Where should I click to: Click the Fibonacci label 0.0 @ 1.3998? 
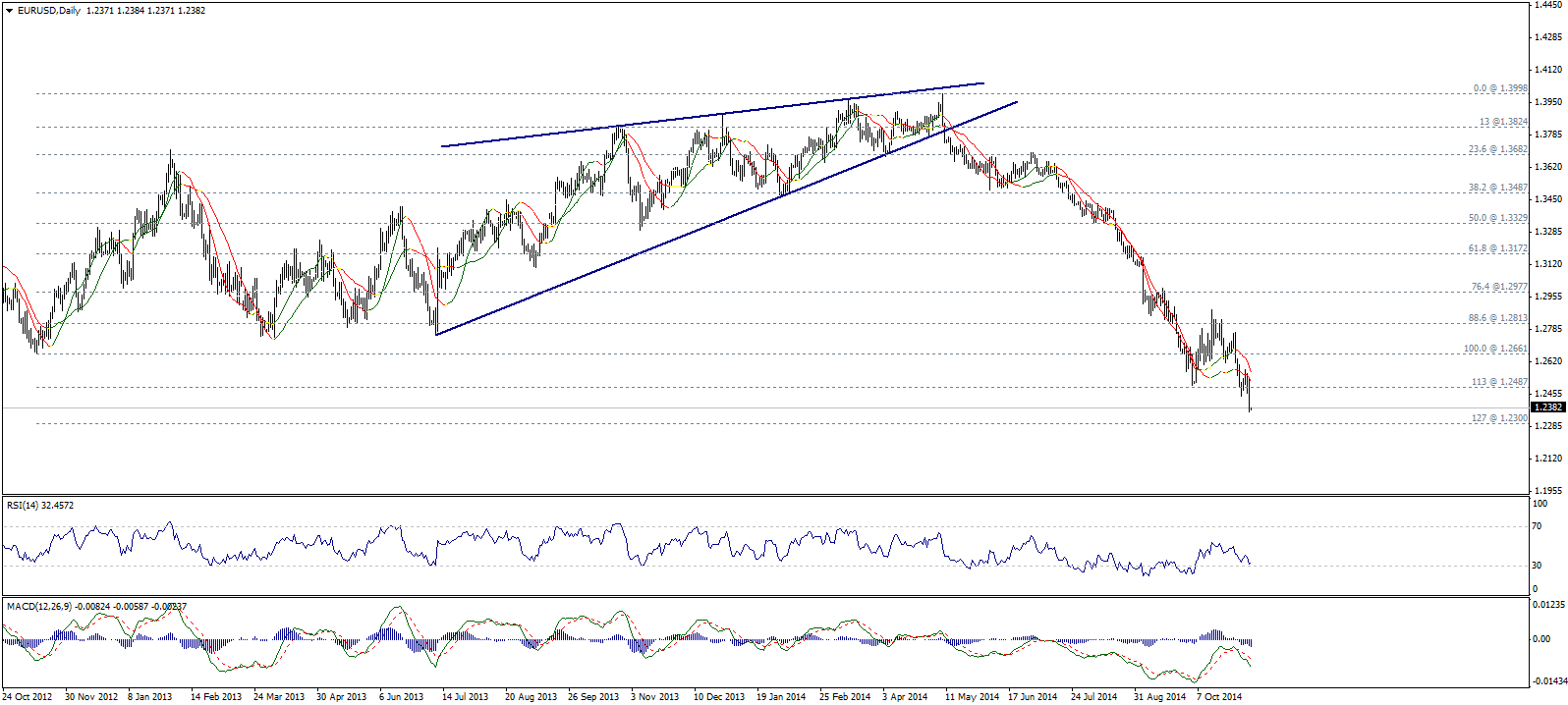pyautogui.click(x=1500, y=88)
